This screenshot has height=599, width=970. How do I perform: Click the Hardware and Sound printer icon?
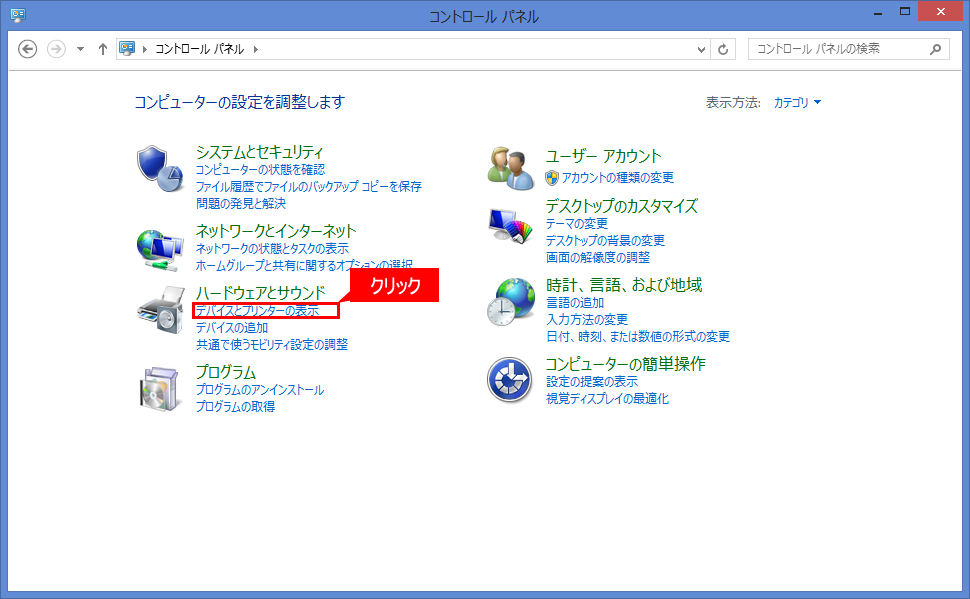(160, 310)
